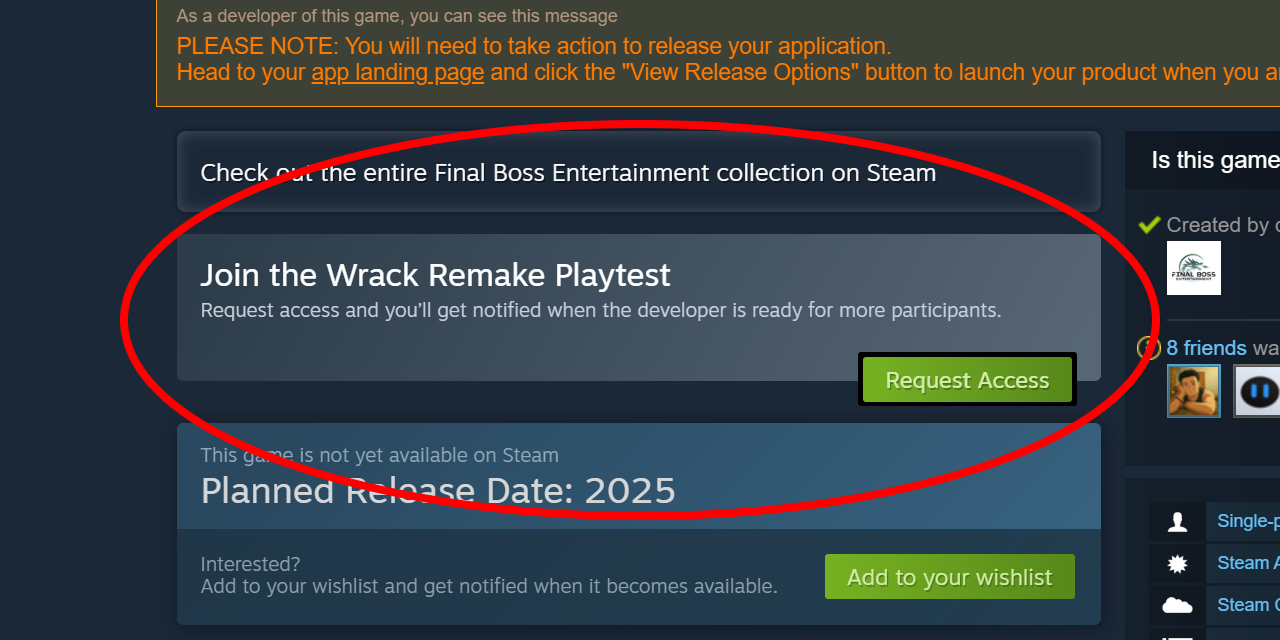Open the Steam Cloud feature link
This screenshot has height=640, width=1280.
pyautogui.click(x=1248, y=605)
